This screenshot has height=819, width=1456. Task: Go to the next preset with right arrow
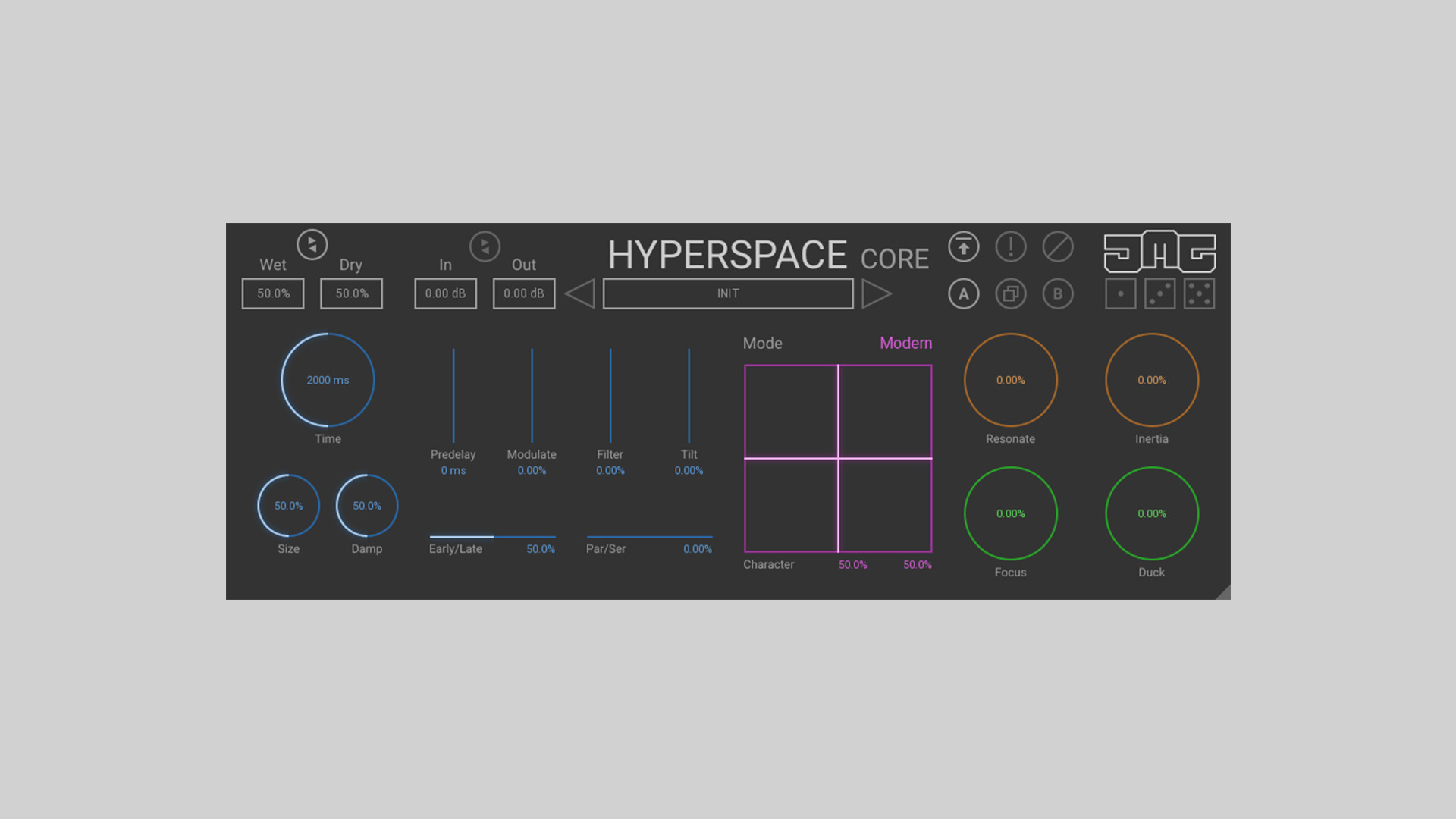pyautogui.click(x=877, y=293)
